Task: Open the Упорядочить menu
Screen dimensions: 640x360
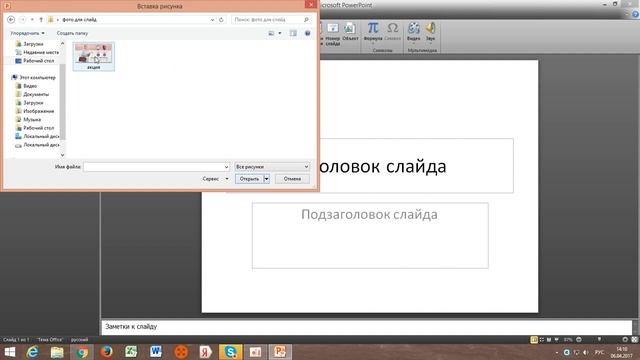Action: [x=27, y=33]
